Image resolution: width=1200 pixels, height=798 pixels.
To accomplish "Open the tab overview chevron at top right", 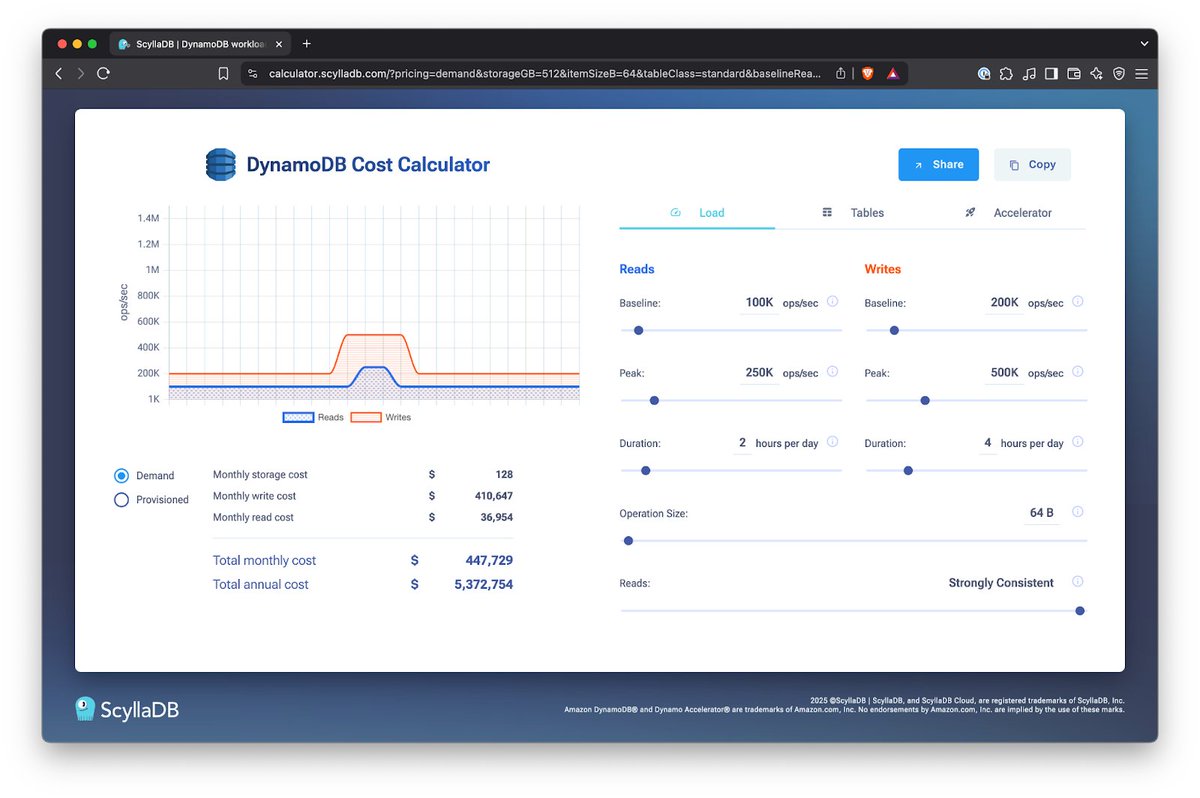I will [1144, 43].
